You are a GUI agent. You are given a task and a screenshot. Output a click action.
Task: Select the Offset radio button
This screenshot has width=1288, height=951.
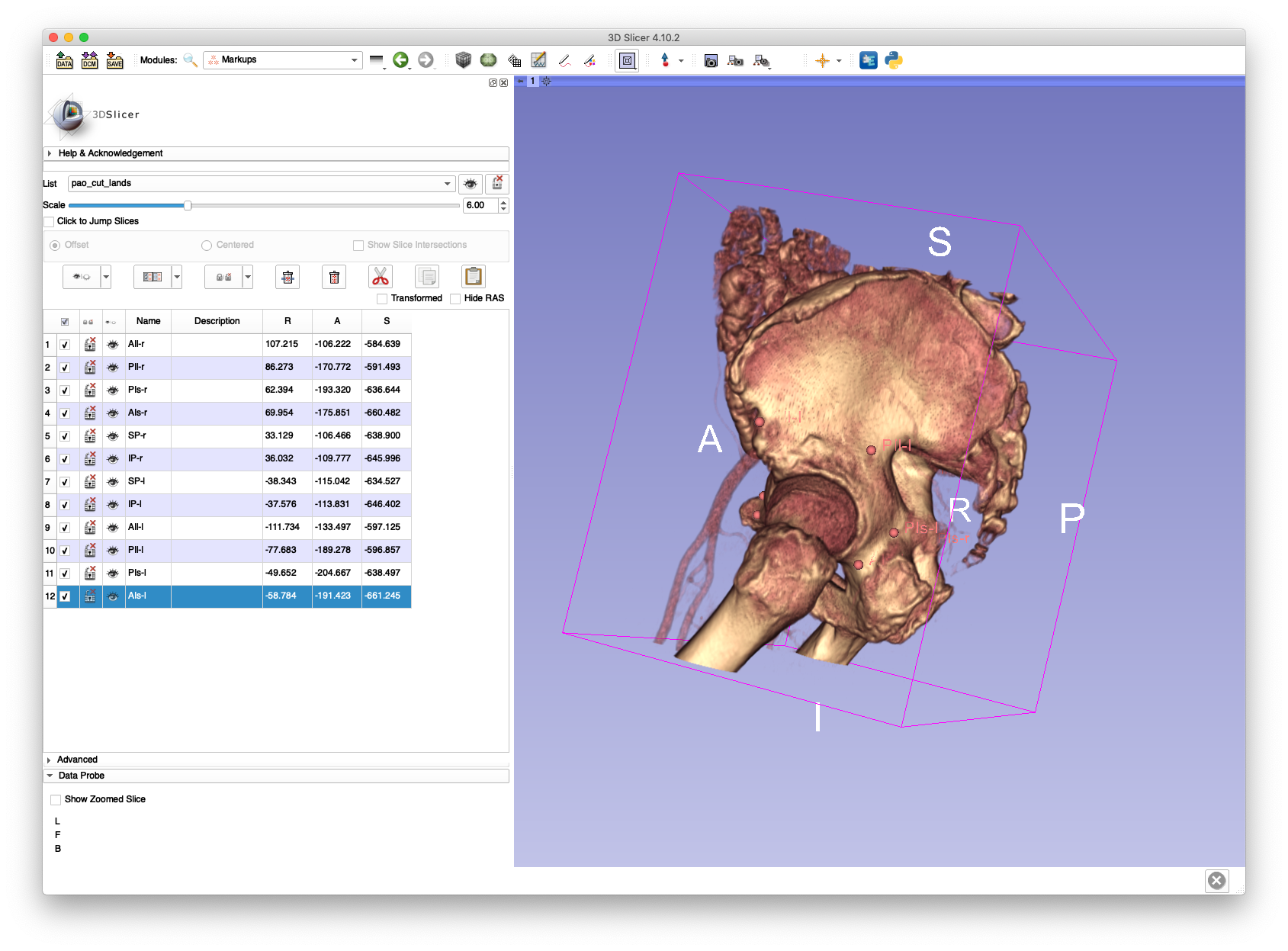[55, 246]
